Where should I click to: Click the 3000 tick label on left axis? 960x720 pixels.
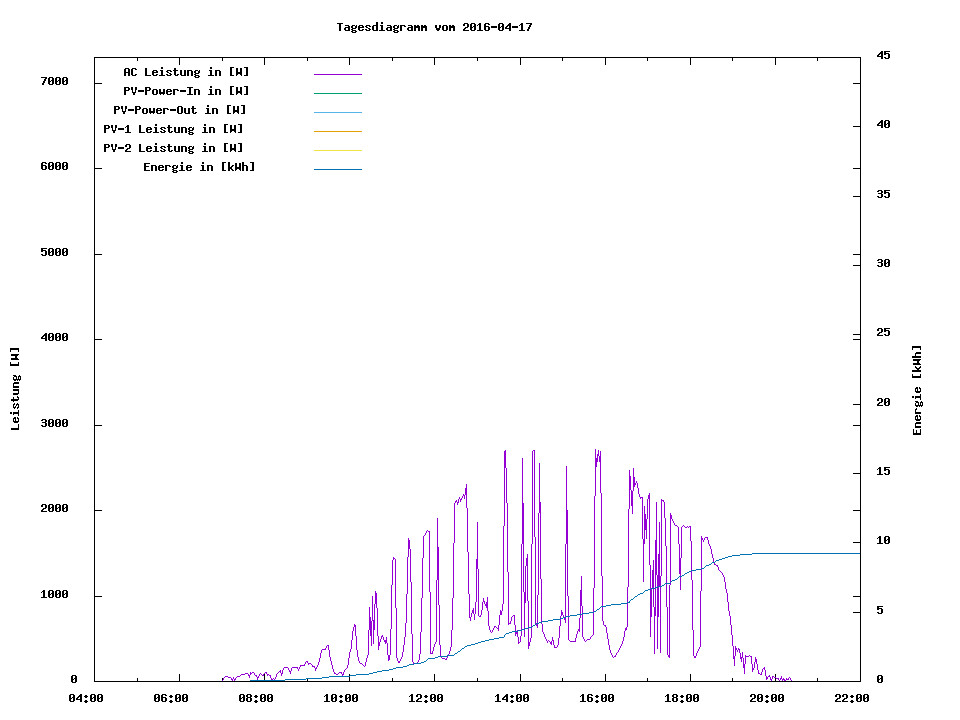(54, 424)
